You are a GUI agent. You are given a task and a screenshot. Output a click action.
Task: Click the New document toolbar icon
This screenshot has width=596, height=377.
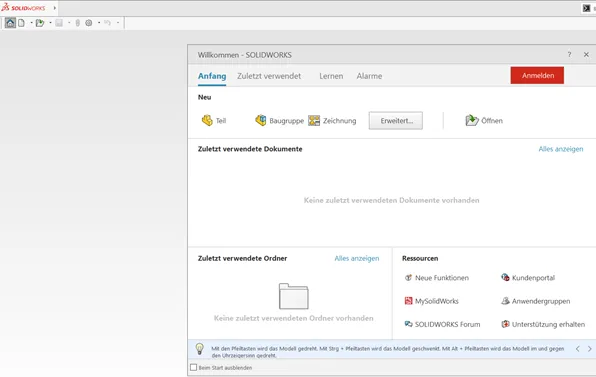tap(22, 23)
